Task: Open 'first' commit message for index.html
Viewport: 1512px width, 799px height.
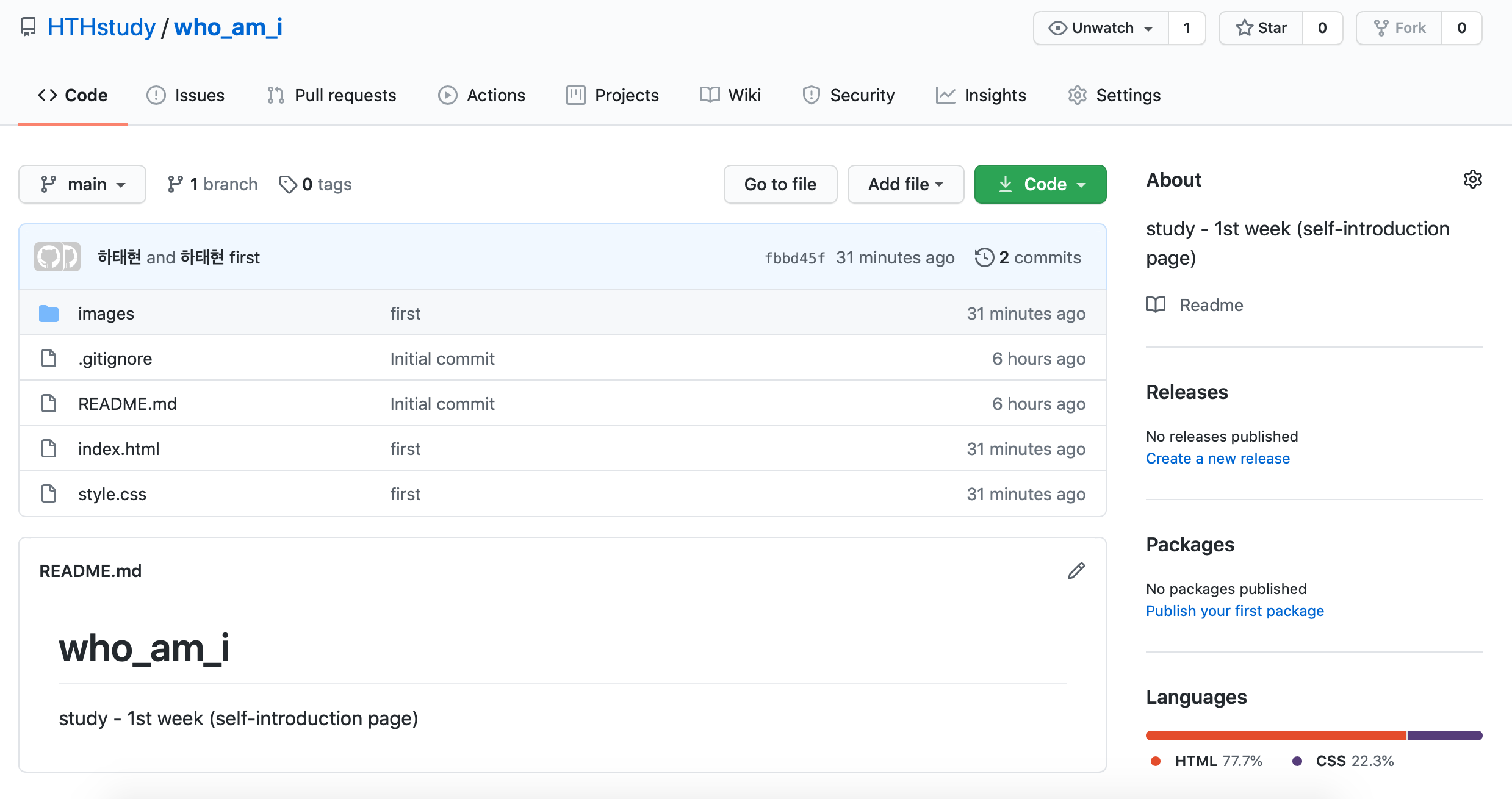Action: pyautogui.click(x=406, y=449)
